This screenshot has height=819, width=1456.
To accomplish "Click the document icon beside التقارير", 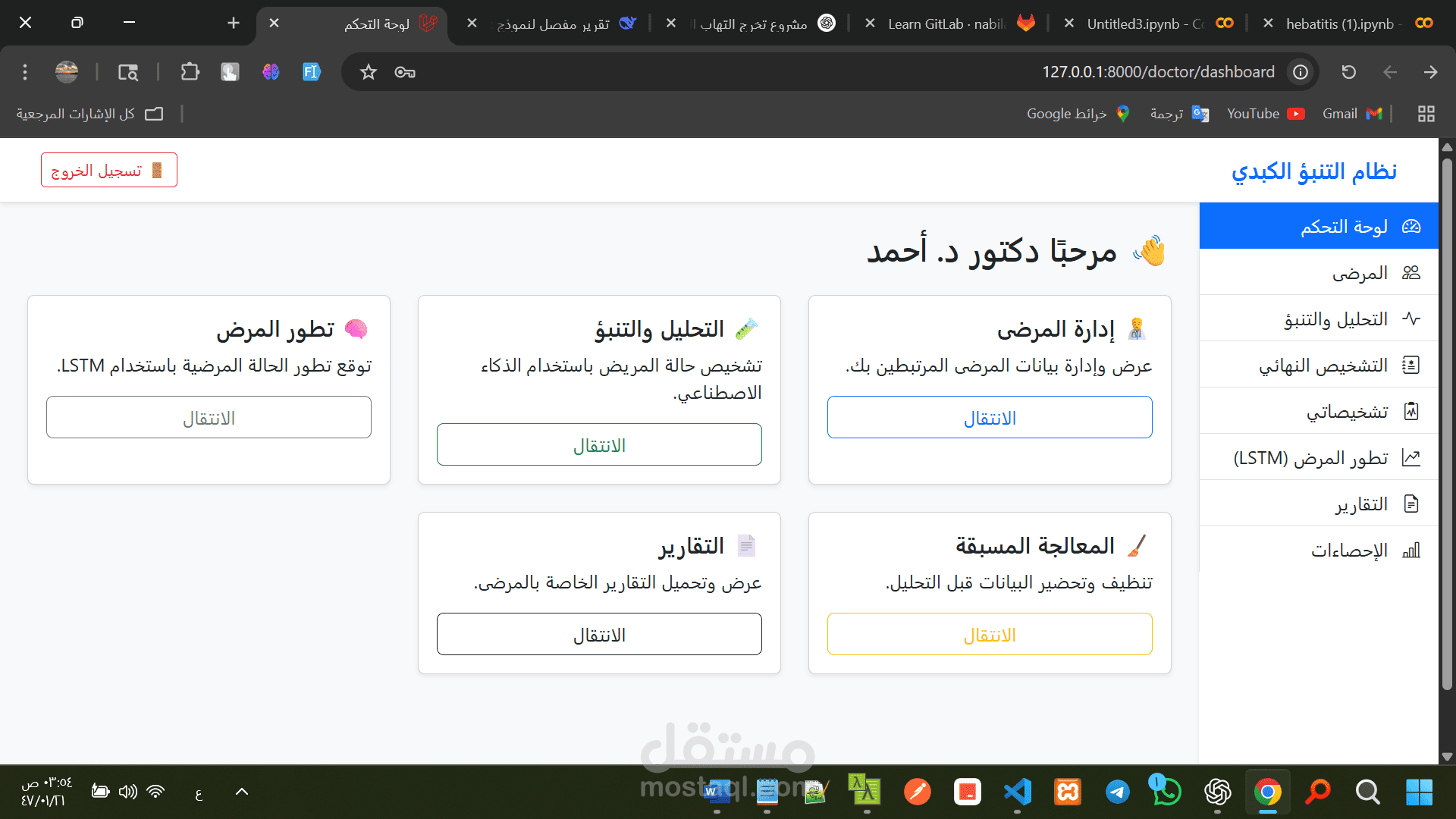I will click(1411, 504).
